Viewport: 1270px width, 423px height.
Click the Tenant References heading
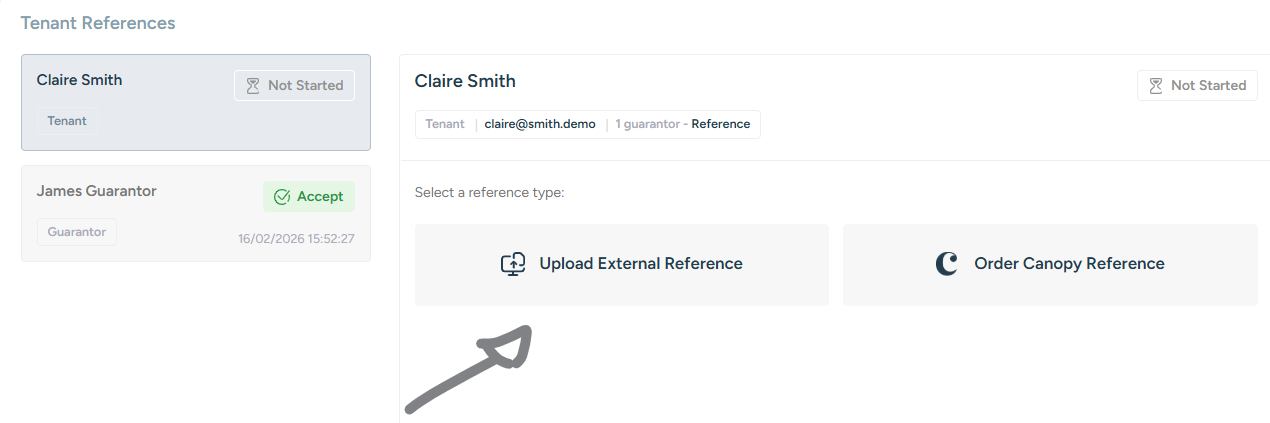click(98, 22)
